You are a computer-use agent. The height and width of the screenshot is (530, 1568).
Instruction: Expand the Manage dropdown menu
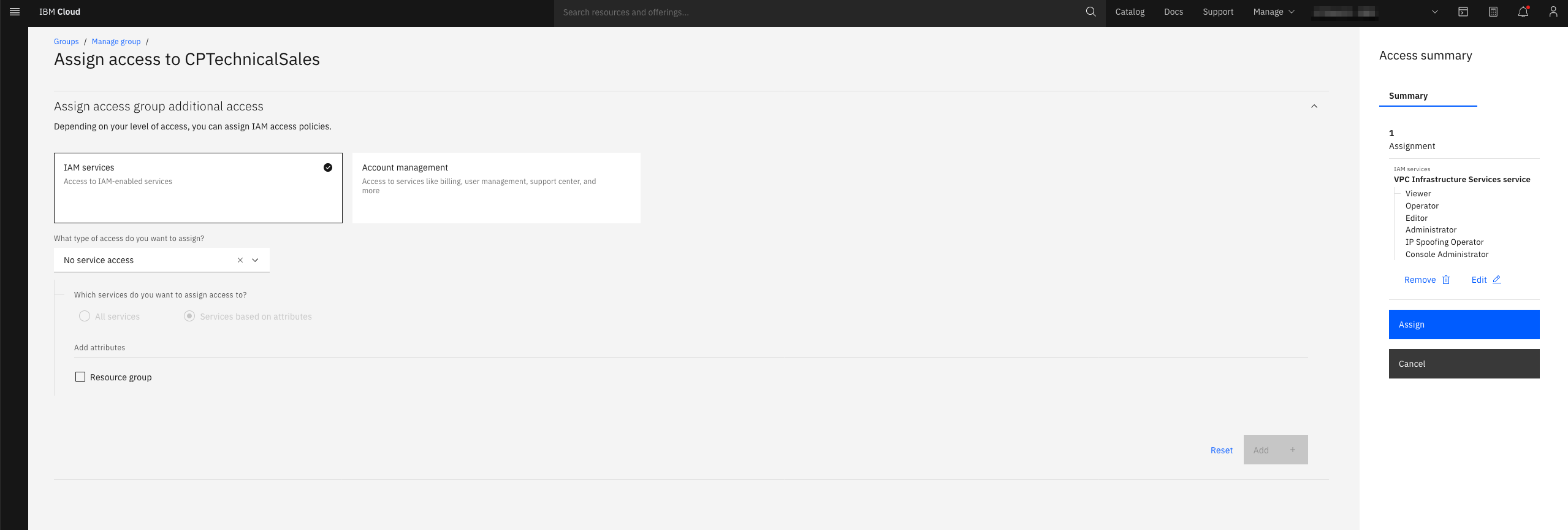[x=1274, y=12]
